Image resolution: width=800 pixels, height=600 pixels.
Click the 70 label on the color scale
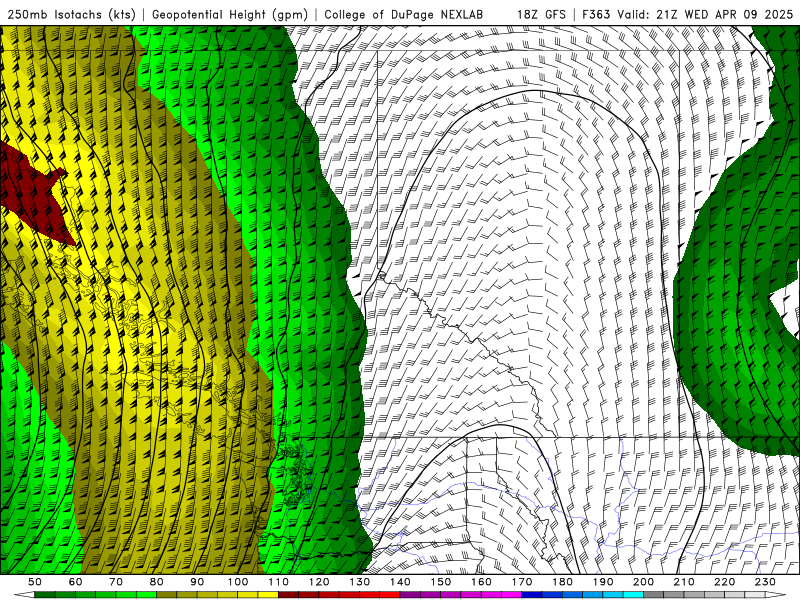[116, 582]
